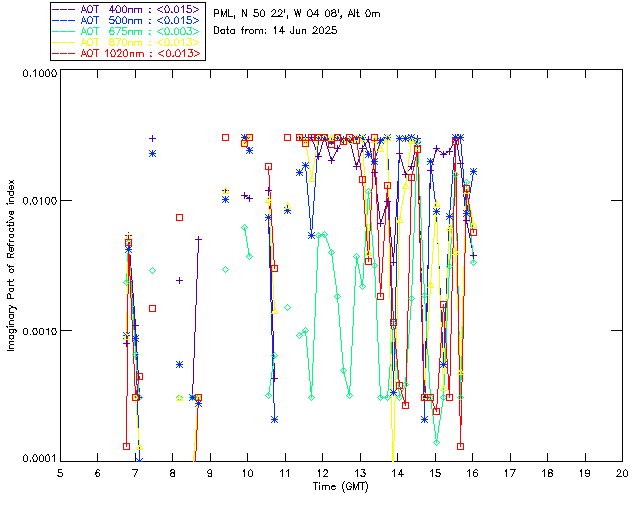Click the x-axis label 13
The height and width of the screenshot is (512, 640).
coord(360,473)
